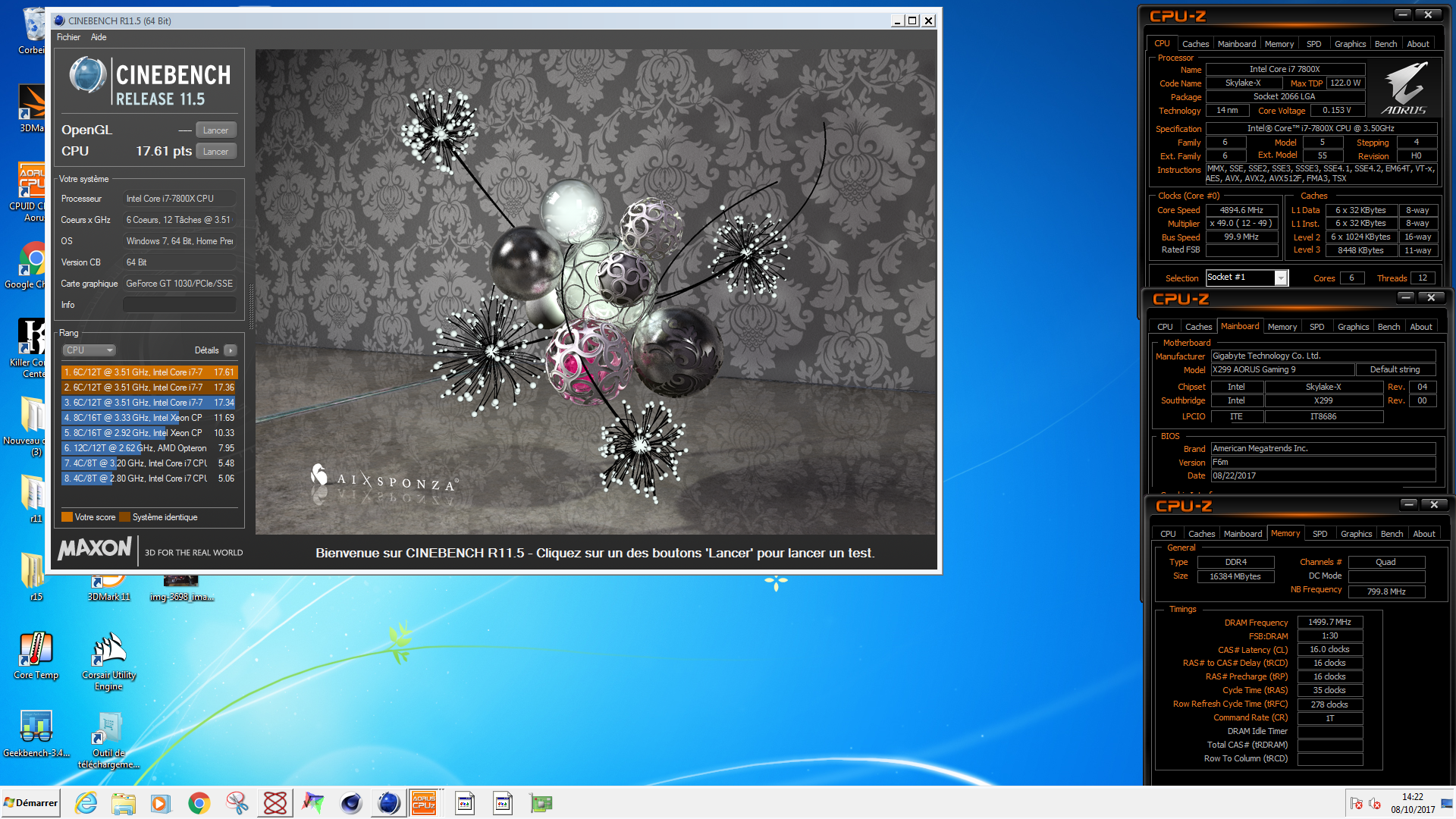This screenshot has width=1456, height=819.
Task: Select ranking row 4 Xeon 11.69
Action: [x=149, y=418]
